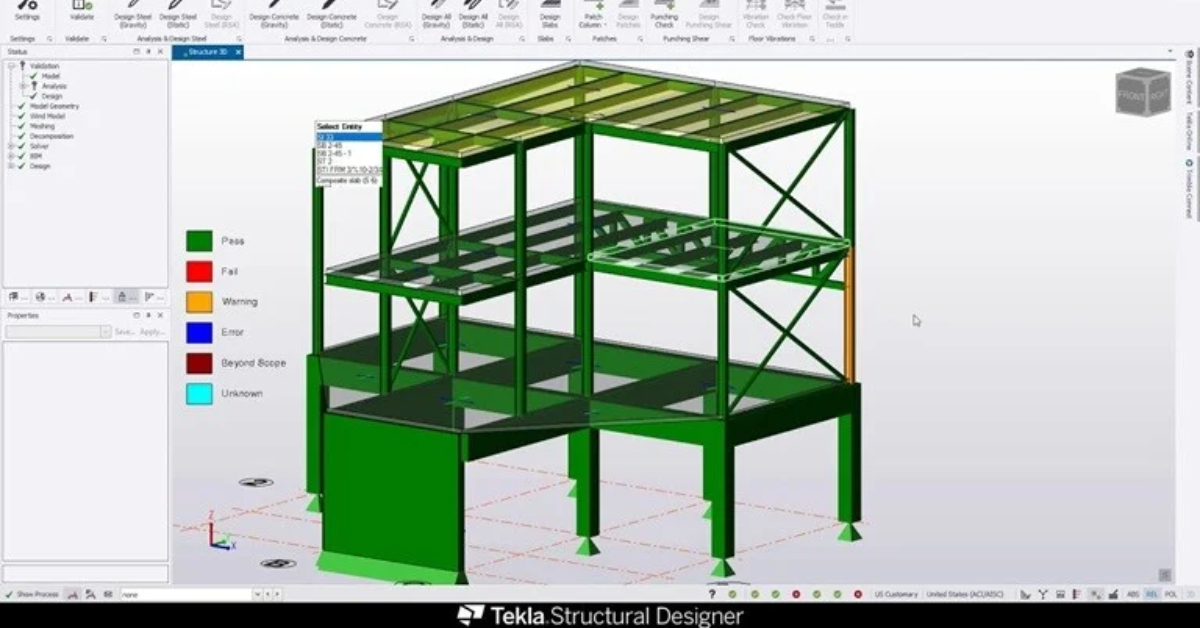The image size is (1200, 628).
Task: Run Design Concrete (Static)
Action: 331,12
